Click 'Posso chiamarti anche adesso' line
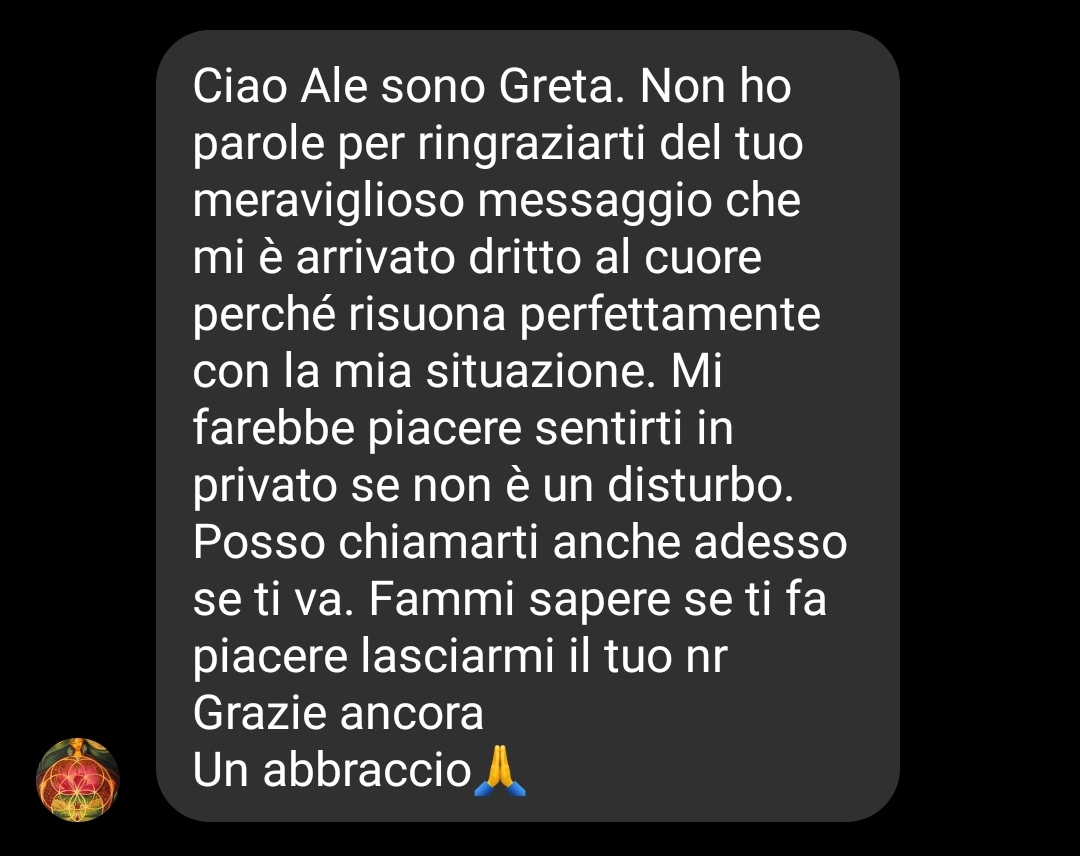 coord(520,543)
